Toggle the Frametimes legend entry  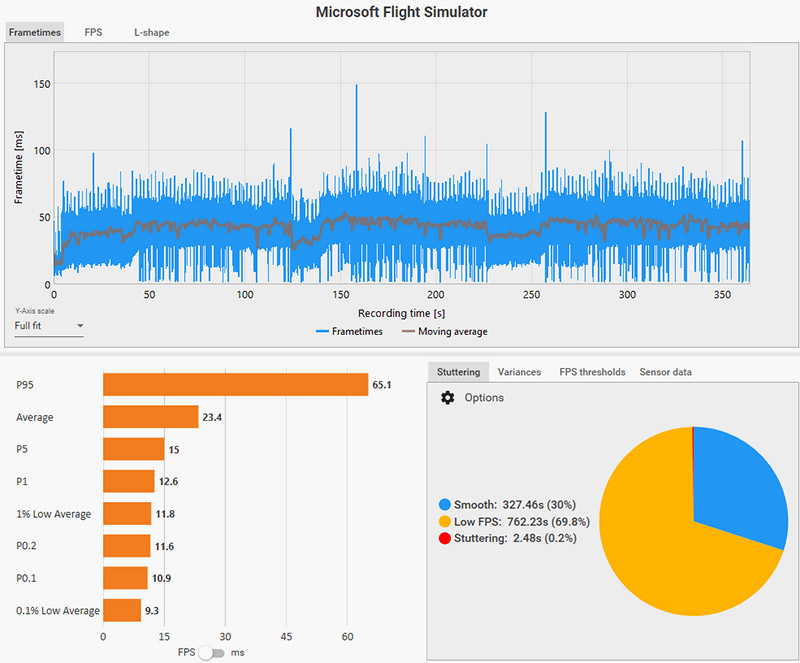click(x=349, y=331)
